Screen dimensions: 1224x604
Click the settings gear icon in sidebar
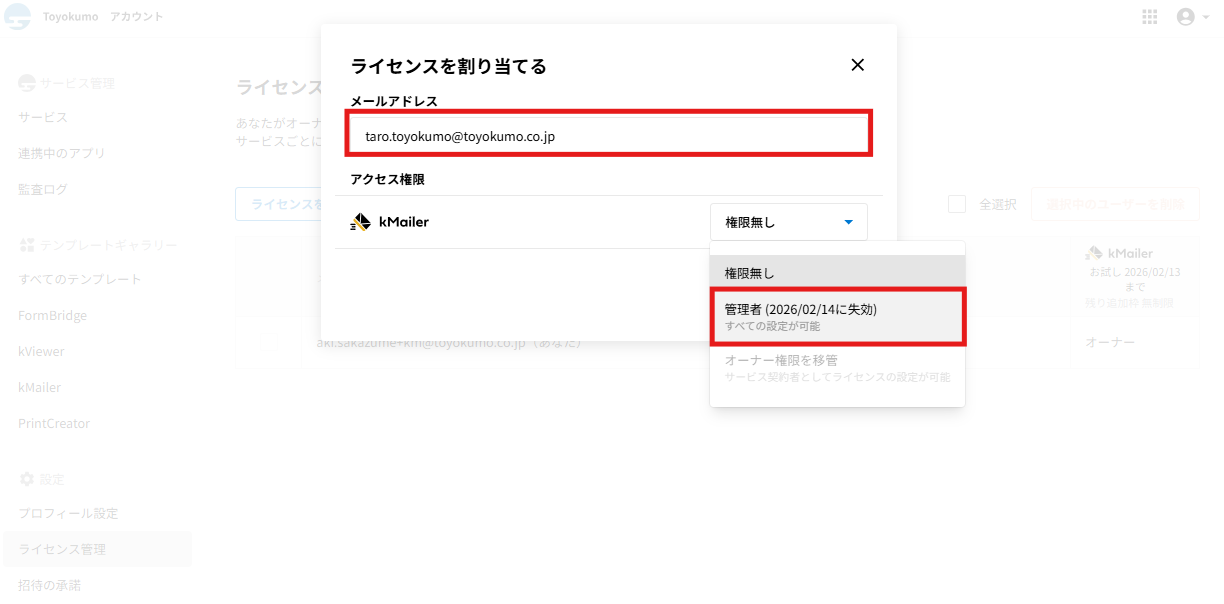[27, 479]
